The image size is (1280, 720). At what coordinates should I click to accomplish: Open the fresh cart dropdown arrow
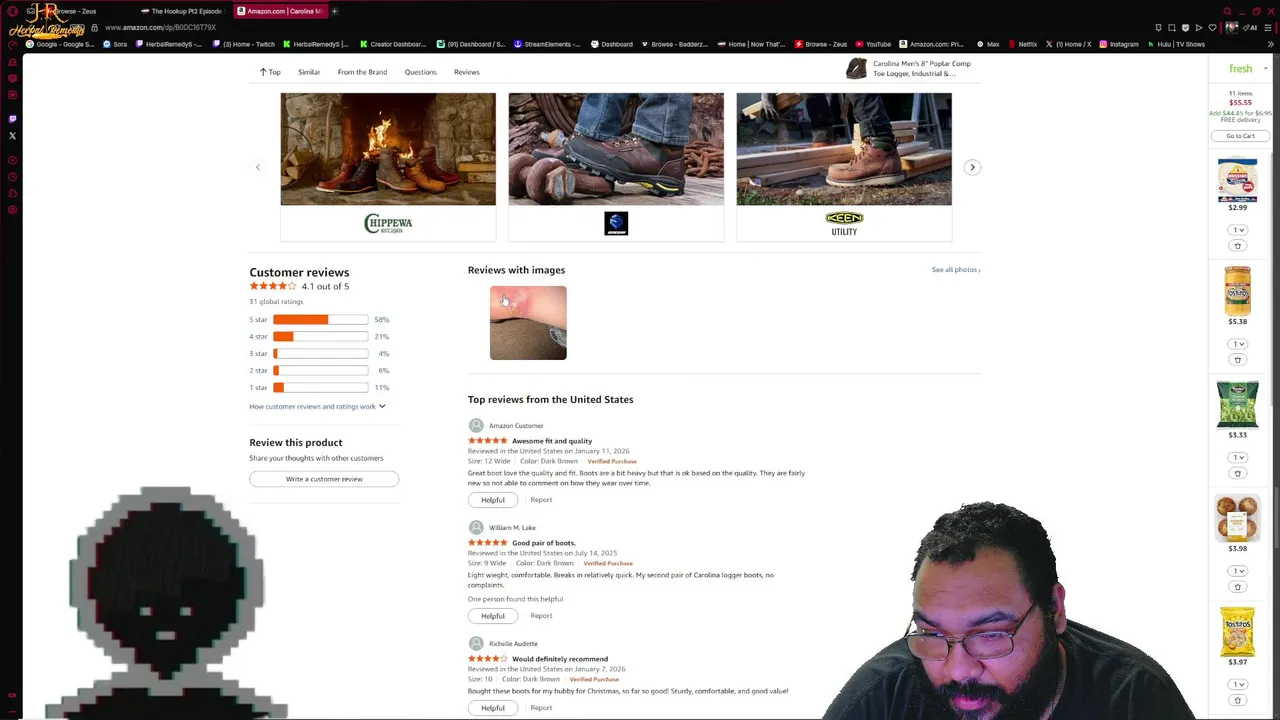(1266, 69)
